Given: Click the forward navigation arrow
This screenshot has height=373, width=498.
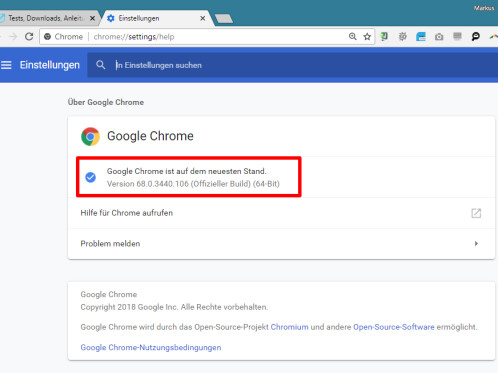Looking at the screenshot, I should pos(13,36).
